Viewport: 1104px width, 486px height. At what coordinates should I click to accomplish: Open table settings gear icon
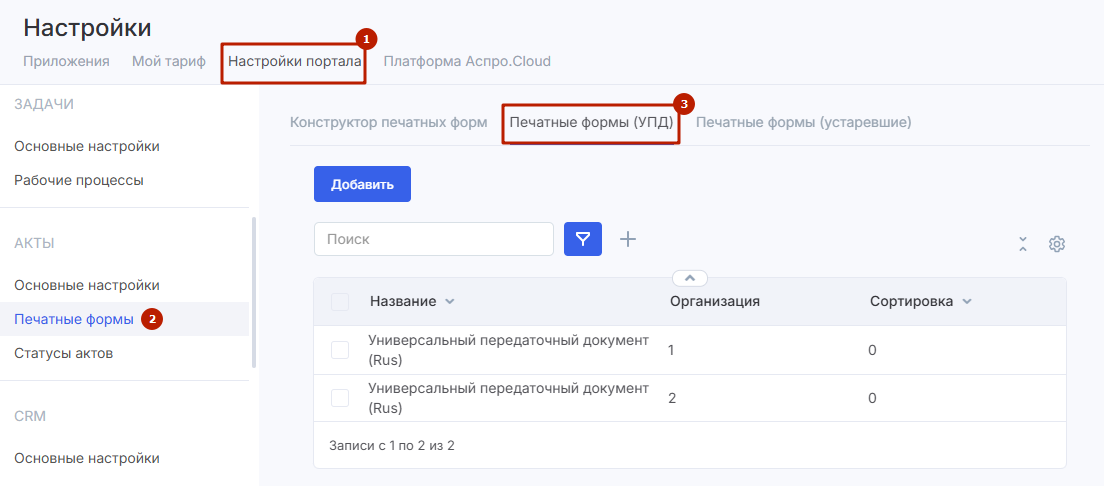coord(1057,244)
